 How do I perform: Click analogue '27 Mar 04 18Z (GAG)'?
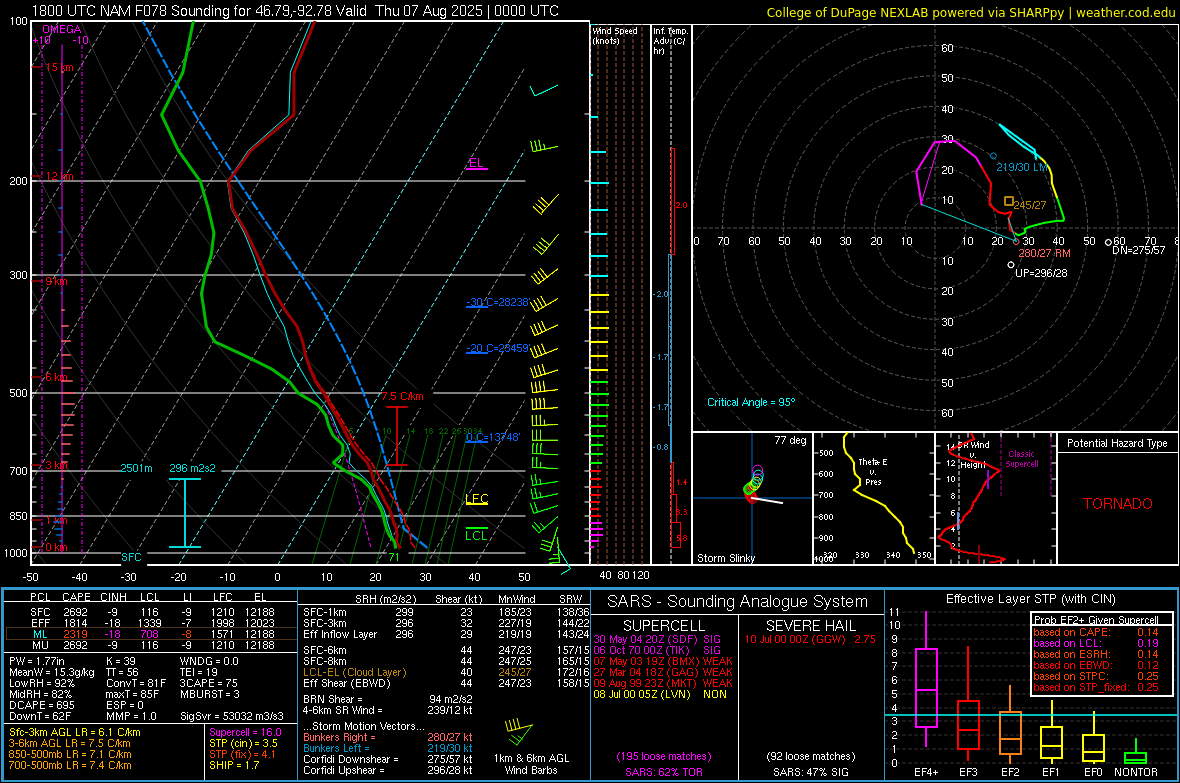click(646, 672)
